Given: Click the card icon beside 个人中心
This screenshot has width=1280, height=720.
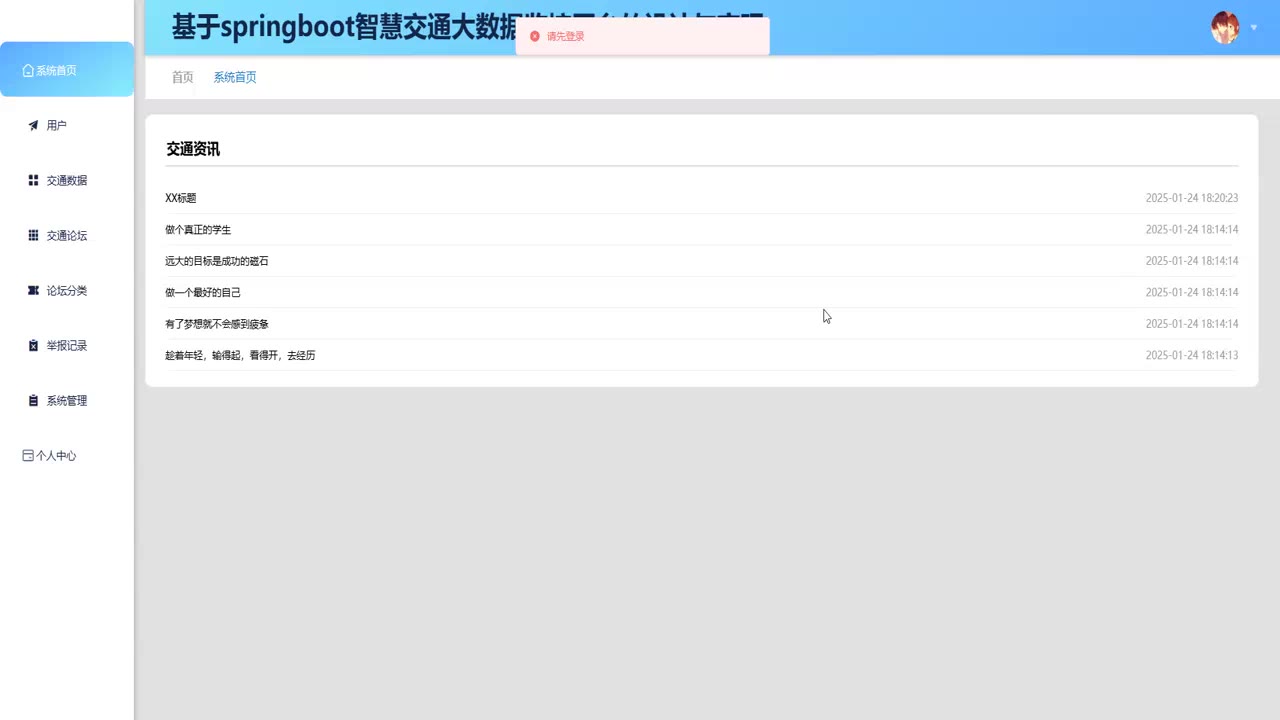Looking at the screenshot, I should [28, 455].
